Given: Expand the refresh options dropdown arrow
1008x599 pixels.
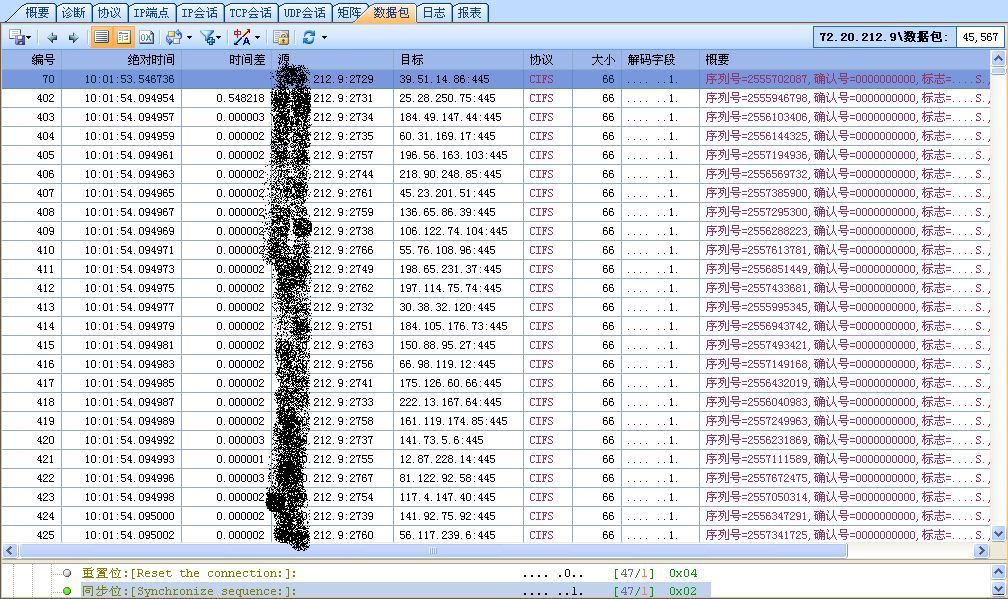Looking at the screenshot, I should 323,38.
